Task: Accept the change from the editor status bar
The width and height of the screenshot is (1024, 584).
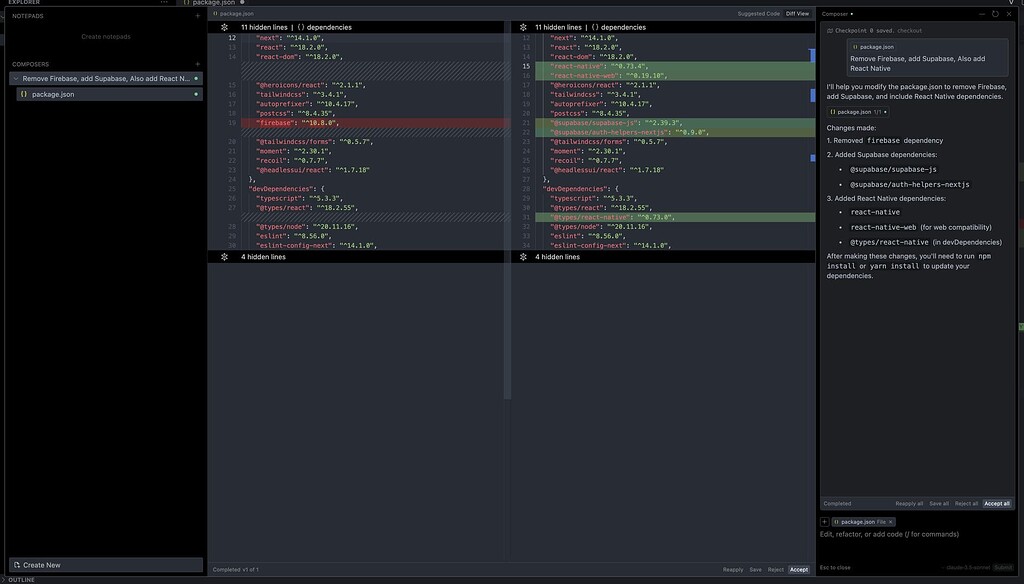Action: 799,569
